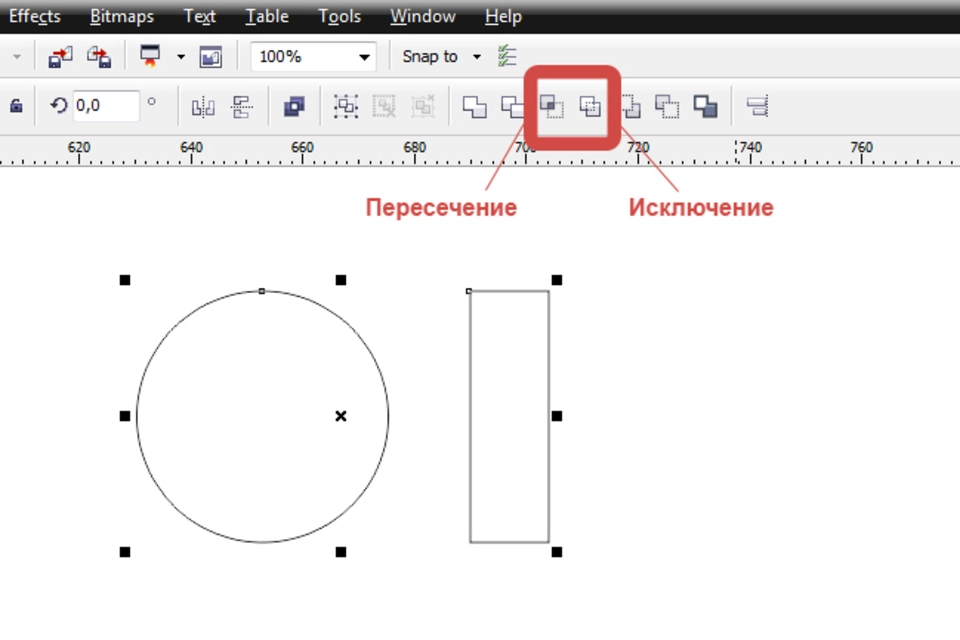The image size is (960, 640).
Task: Click the Mirror horizontally icon
Action: point(203,107)
